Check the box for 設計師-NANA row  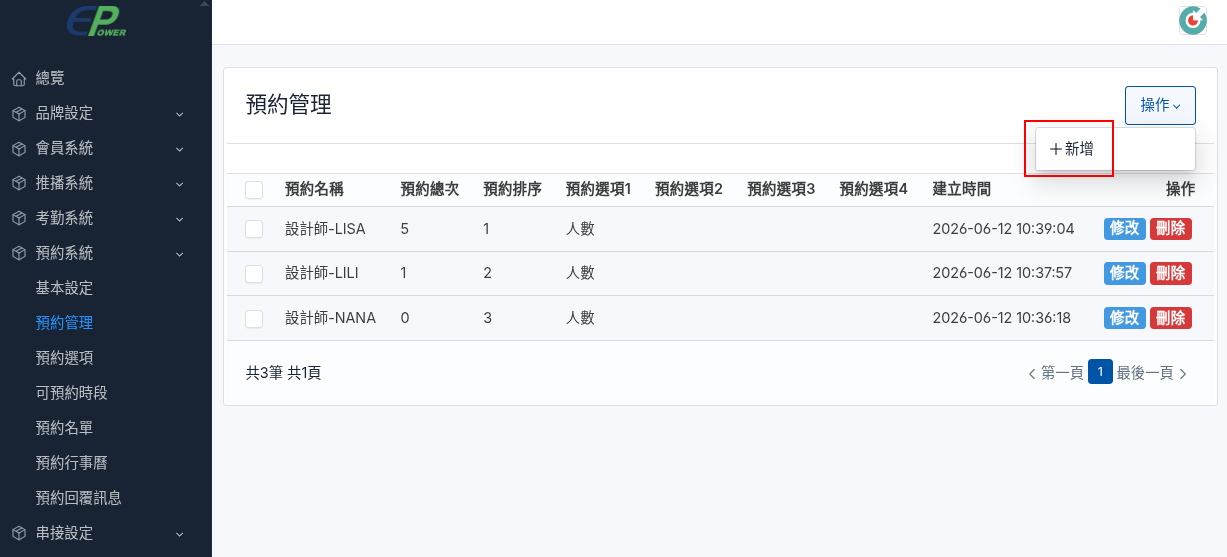coord(254,318)
